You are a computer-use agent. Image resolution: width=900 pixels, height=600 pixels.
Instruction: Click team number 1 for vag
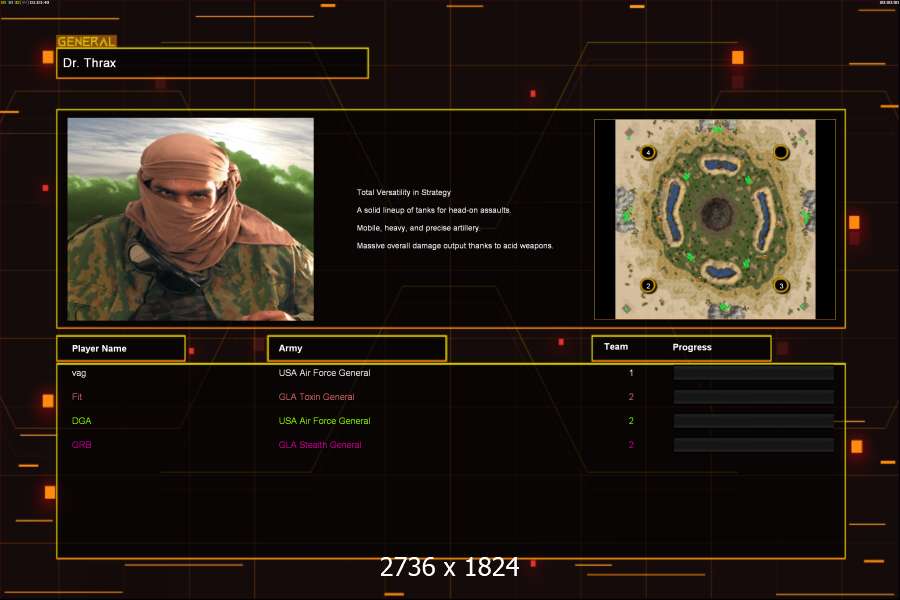[631, 373]
